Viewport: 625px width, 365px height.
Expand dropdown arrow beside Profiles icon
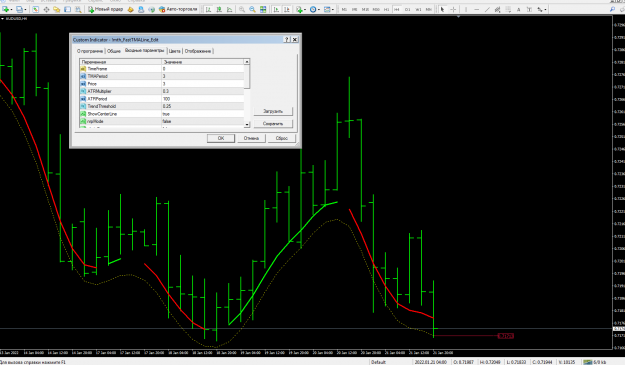click(25, 10)
